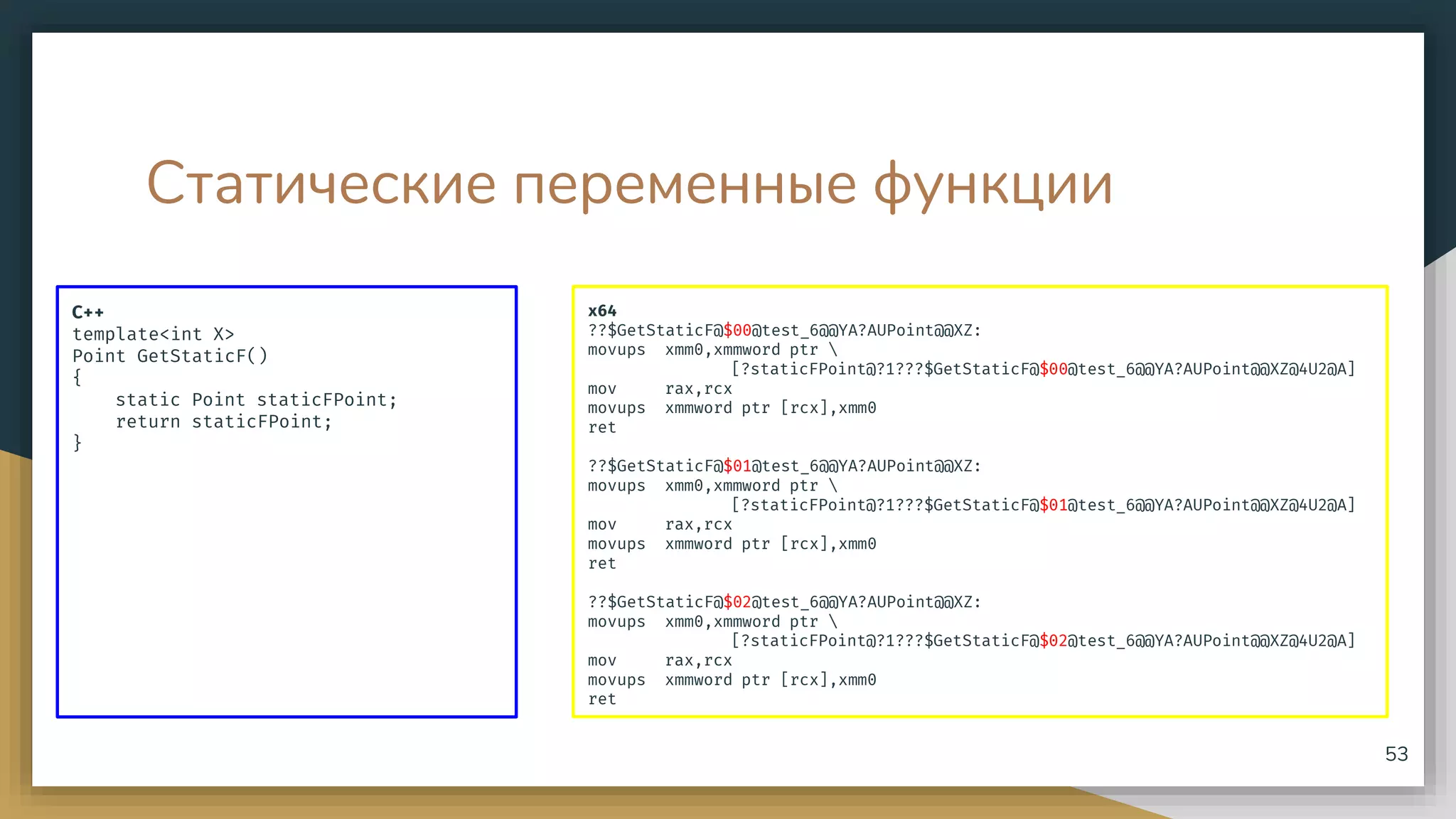The height and width of the screenshot is (819, 1456).
Task: Click the 'x64' heading in the yellow box
Action: 602,311
